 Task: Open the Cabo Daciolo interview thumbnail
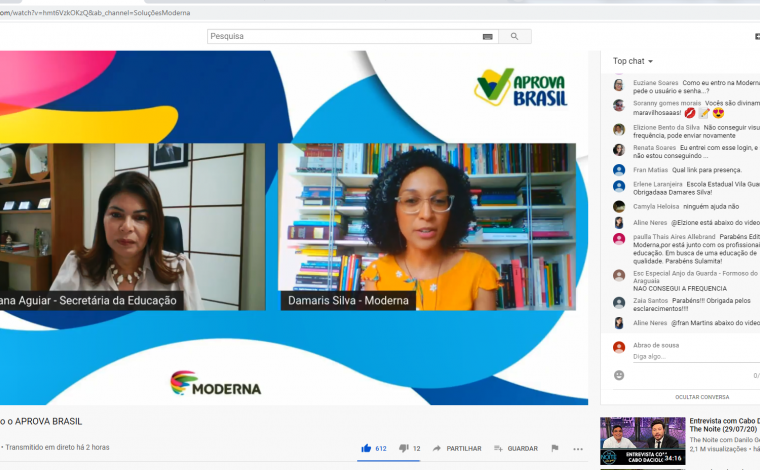pyautogui.click(x=642, y=441)
